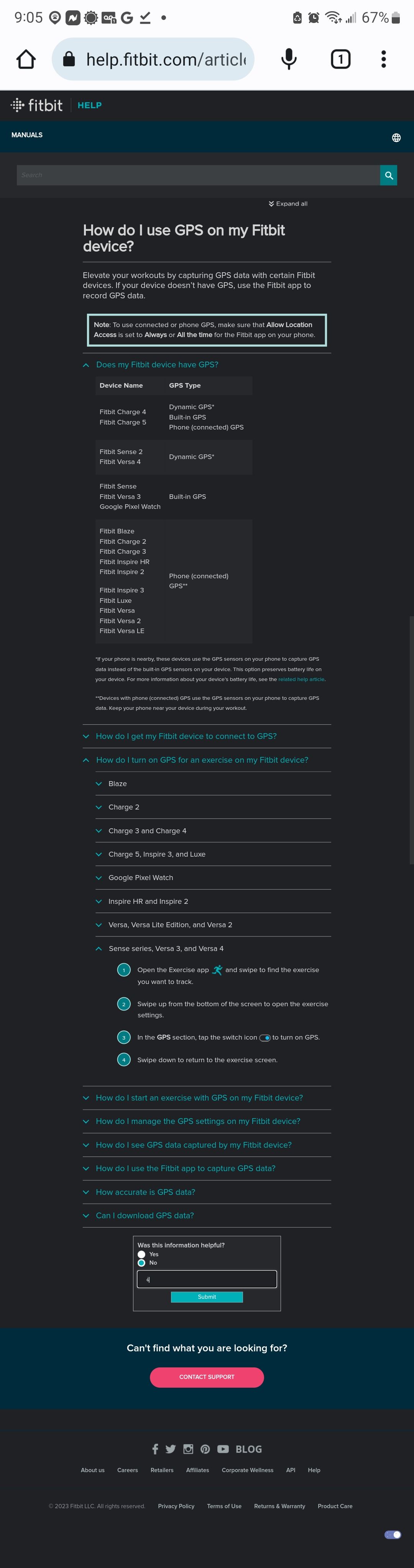This screenshot has width=414, height=1568.
Task: Open Fitbit's Facebook page icon
Action: click(155, 1449)
